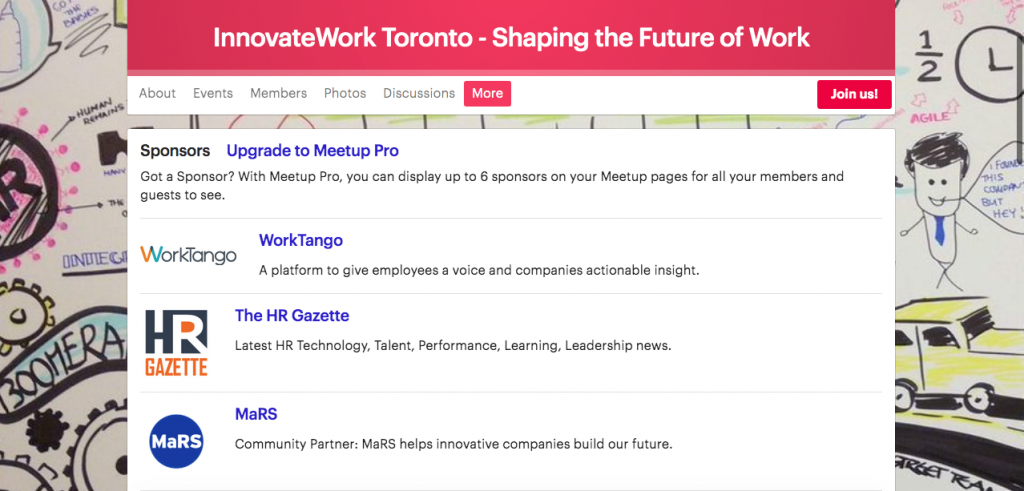The width and height of the screenshot is (1024, 491).
Task: Click the HR Gazette logo image
Action: pos(176,343)
